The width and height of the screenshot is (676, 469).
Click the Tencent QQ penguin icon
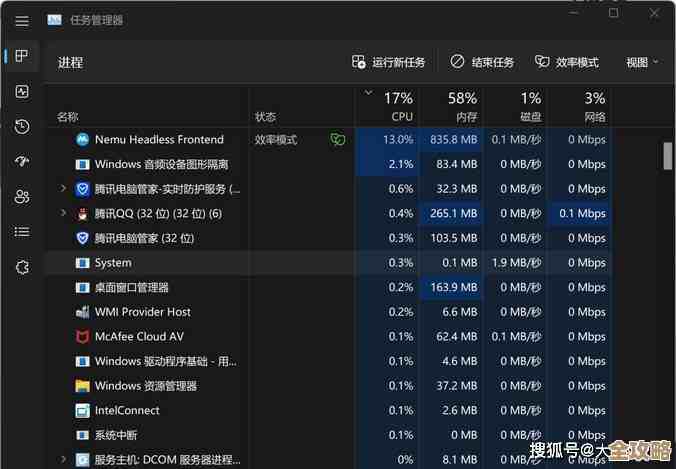point(82,214)
